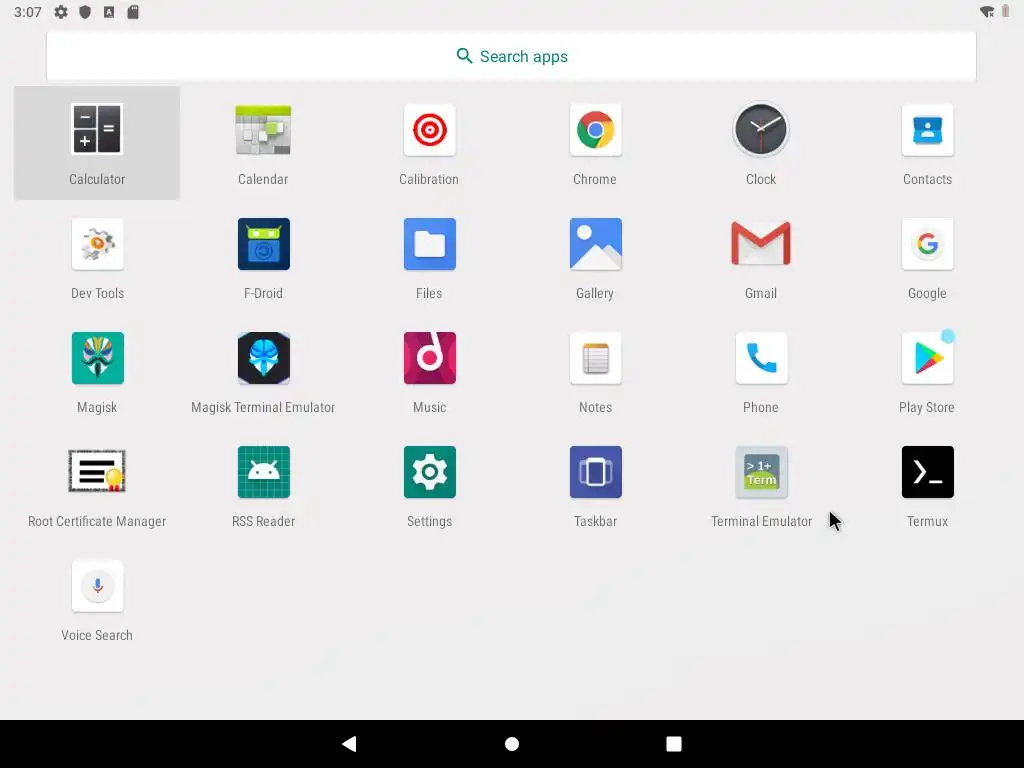Tap the recent apps square button
Image resolution: width=1024 pixels, height=768 pixels.
673,744
